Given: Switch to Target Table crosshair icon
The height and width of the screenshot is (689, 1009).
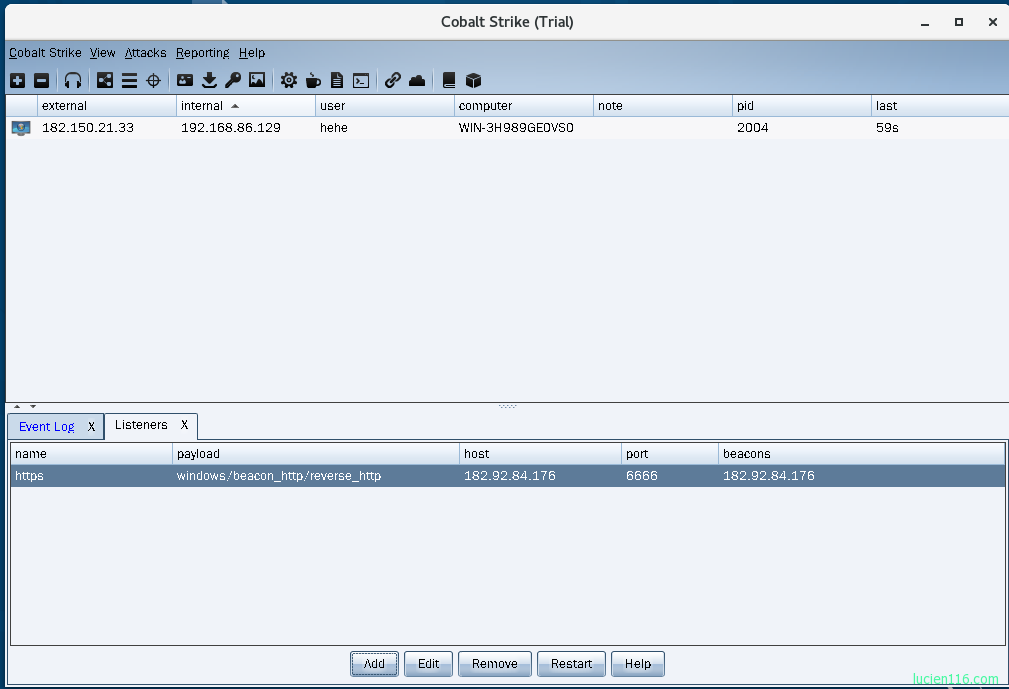Looking at the screenshot, I should 153,80.
